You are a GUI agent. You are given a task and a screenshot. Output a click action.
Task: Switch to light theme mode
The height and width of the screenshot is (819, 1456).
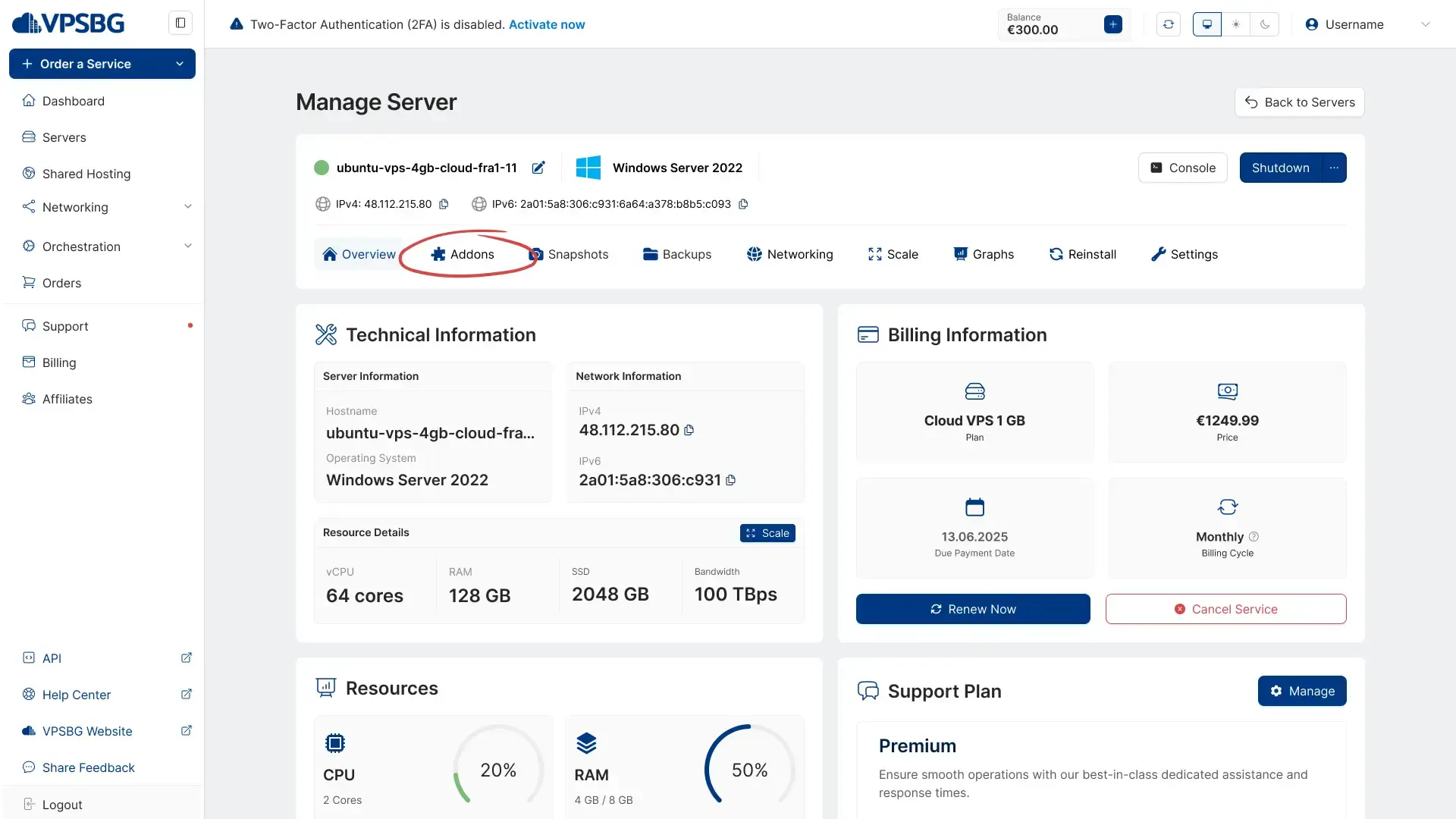point(1236,24)
